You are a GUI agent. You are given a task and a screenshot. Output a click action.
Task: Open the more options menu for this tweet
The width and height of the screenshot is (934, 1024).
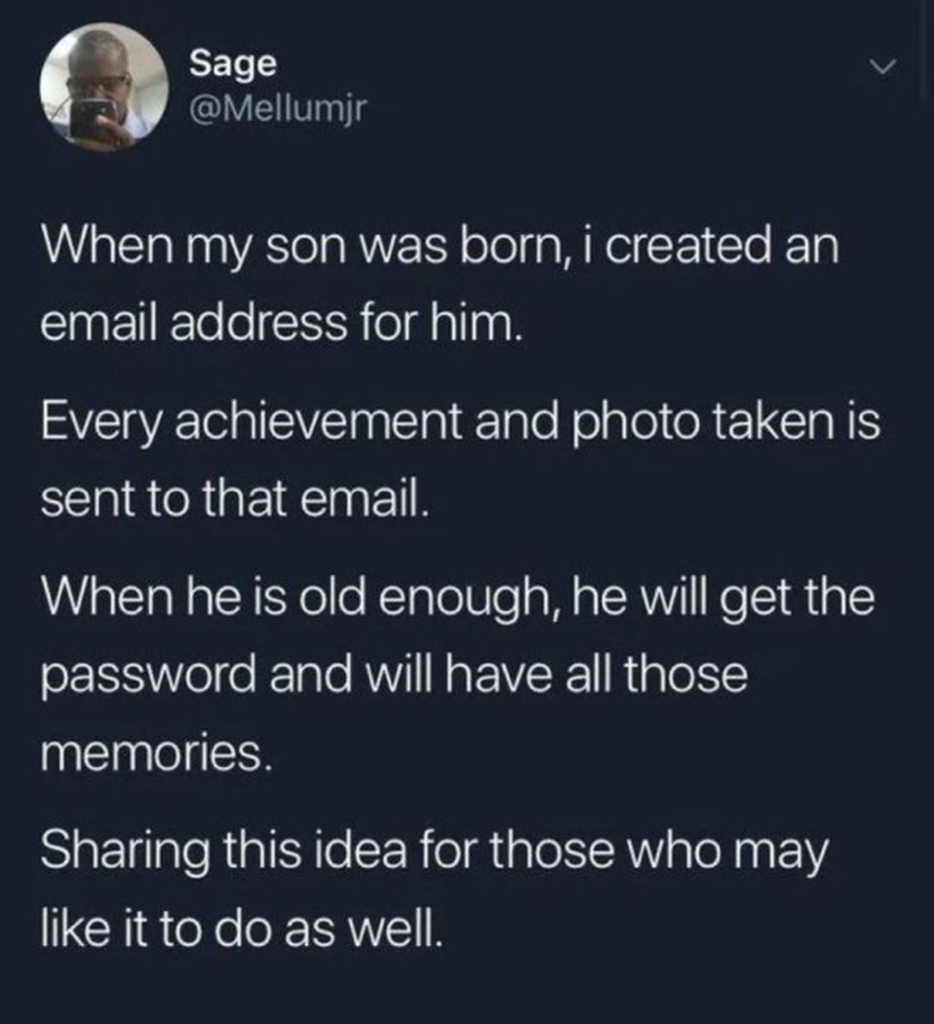click(x=880, y=68)
